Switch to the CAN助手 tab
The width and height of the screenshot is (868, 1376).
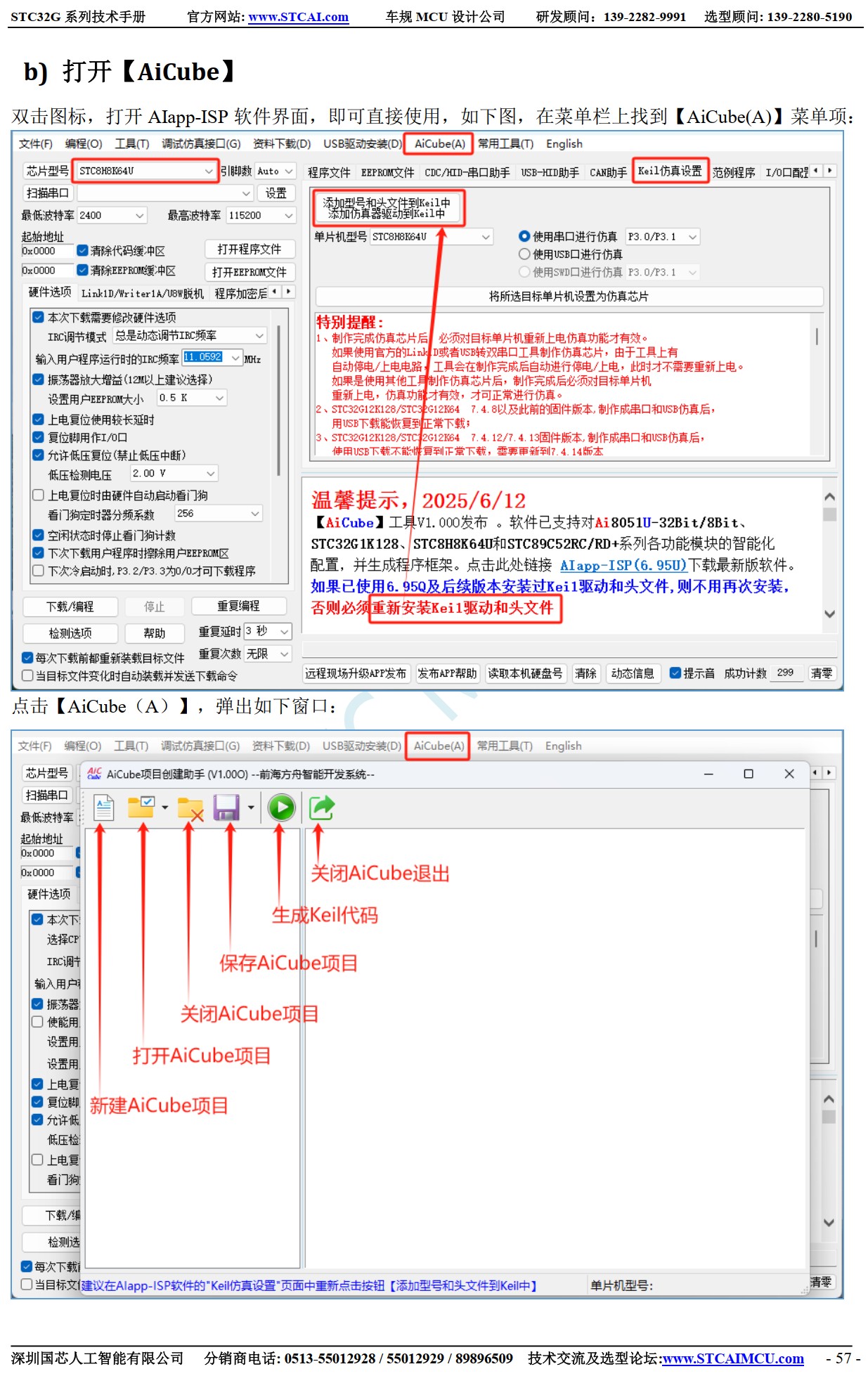point(608,172)
